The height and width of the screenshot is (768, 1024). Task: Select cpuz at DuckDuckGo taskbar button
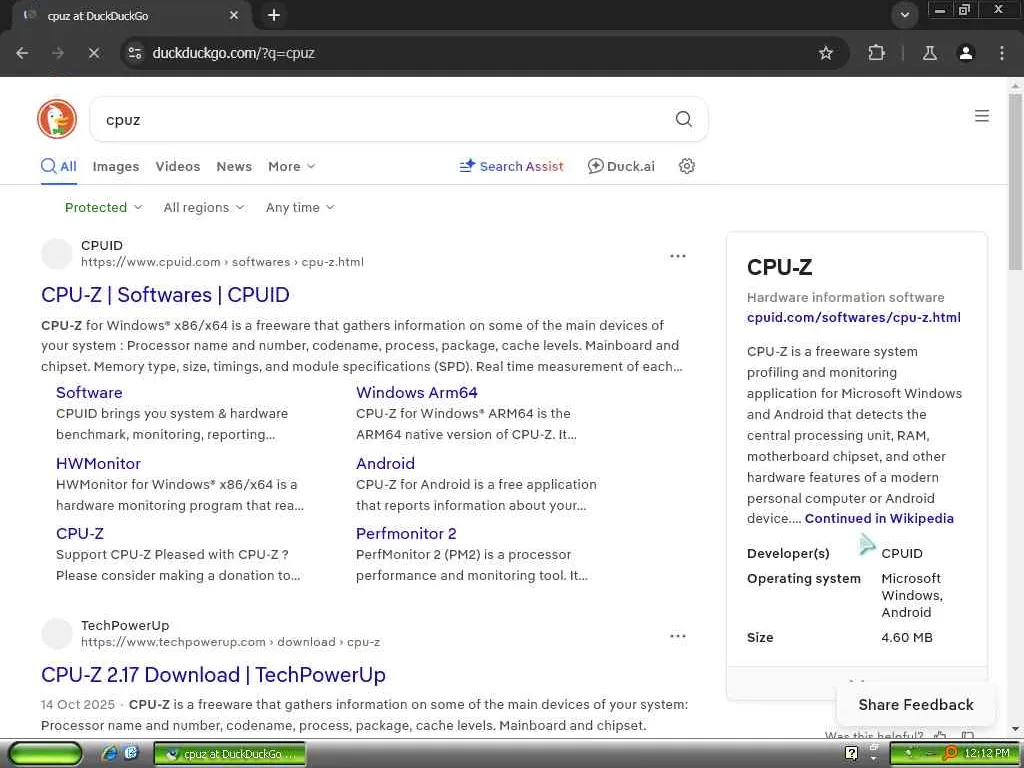(229, 754)
